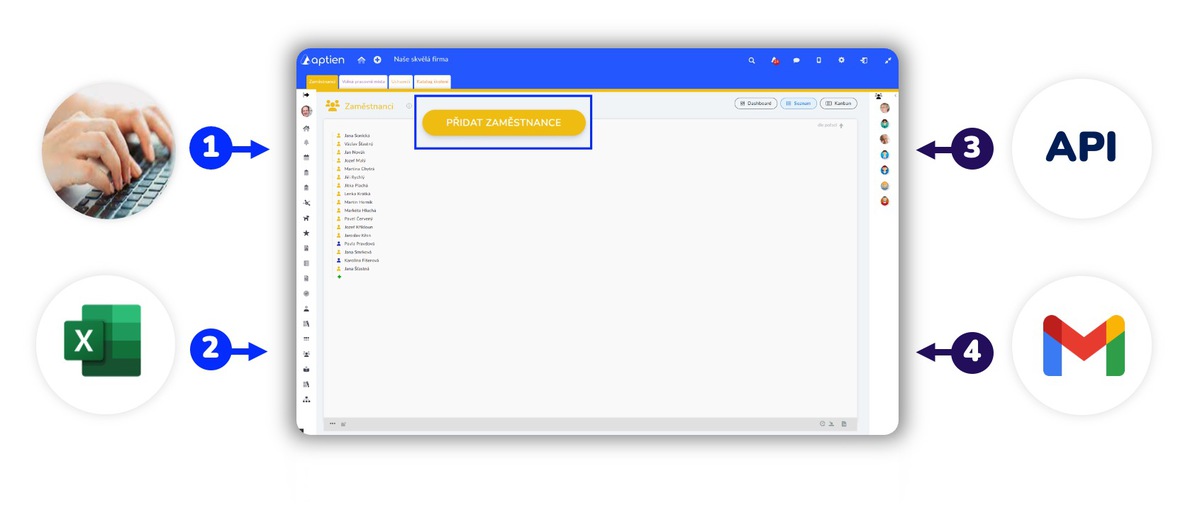Click the Aptien logo
This screenshot has width=1200, height=508.
(324, 60)
